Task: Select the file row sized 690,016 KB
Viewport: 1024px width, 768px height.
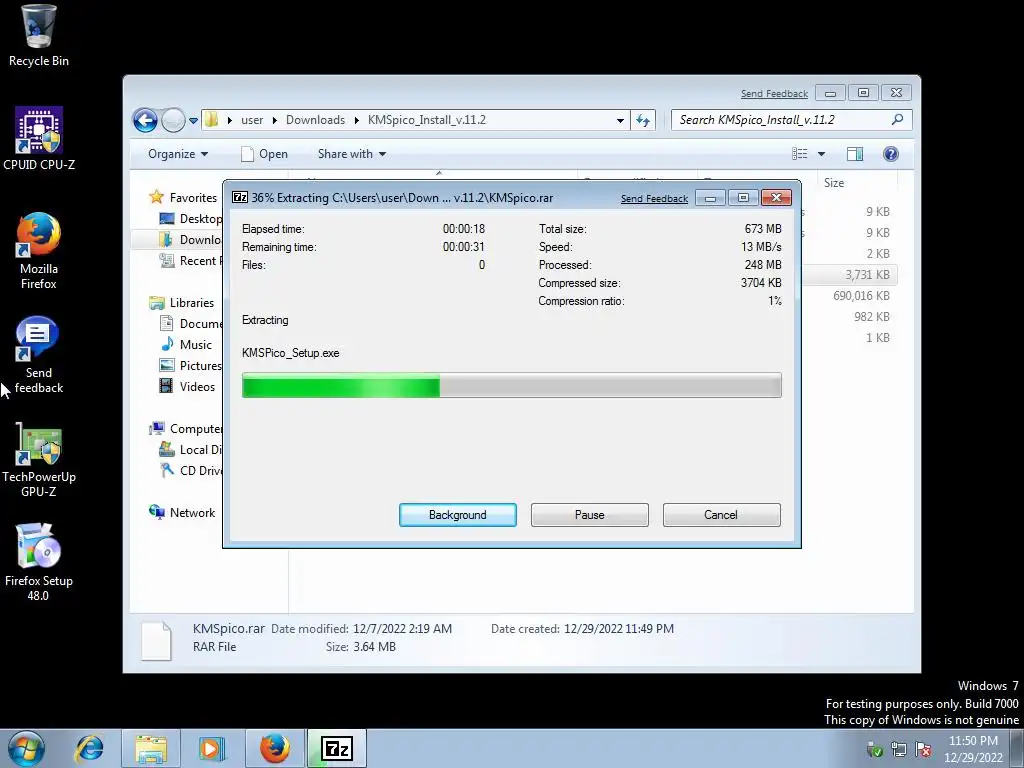Action: (x=850, y=296)
